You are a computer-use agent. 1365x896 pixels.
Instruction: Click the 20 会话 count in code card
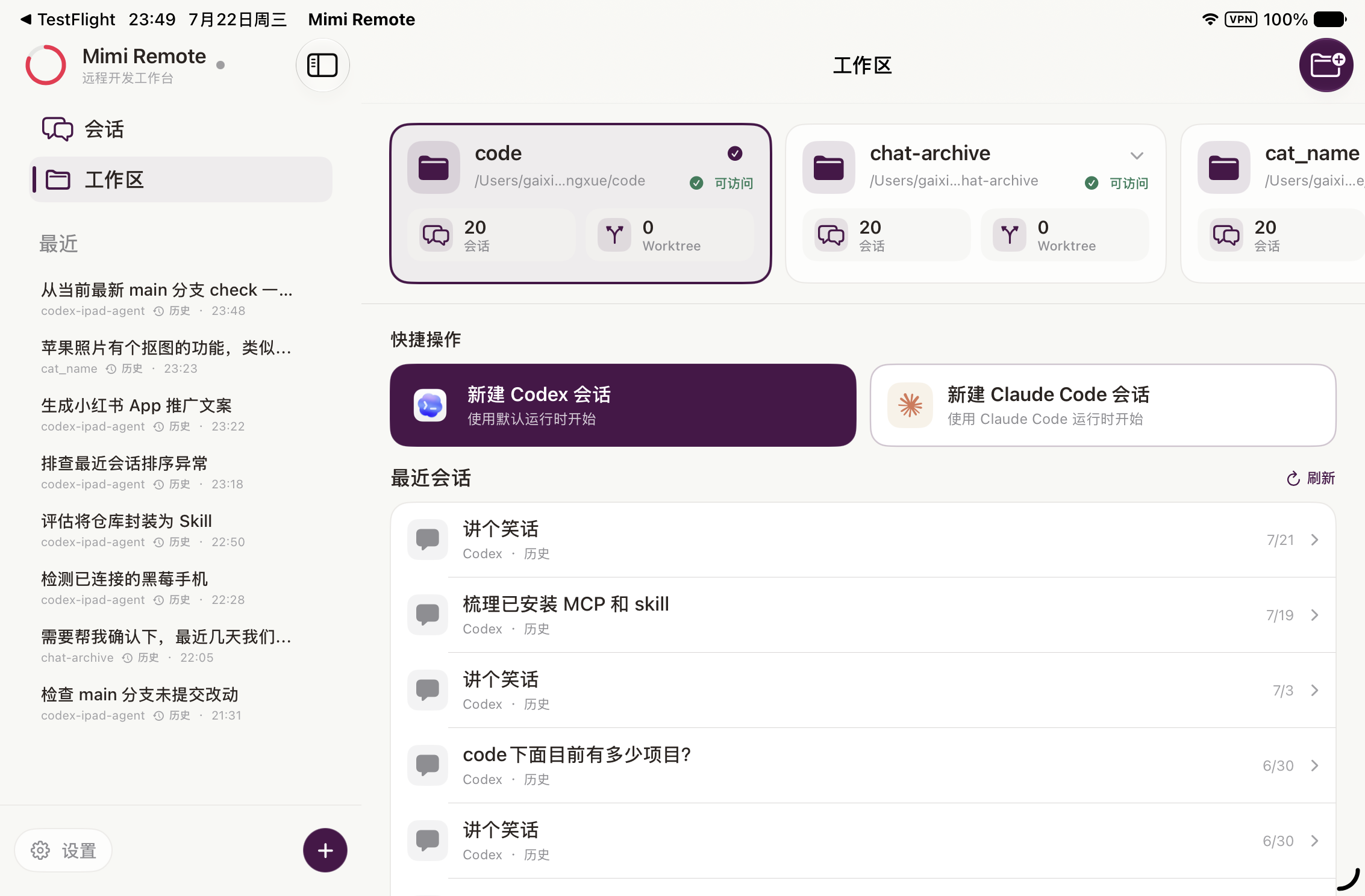(491, 235)
